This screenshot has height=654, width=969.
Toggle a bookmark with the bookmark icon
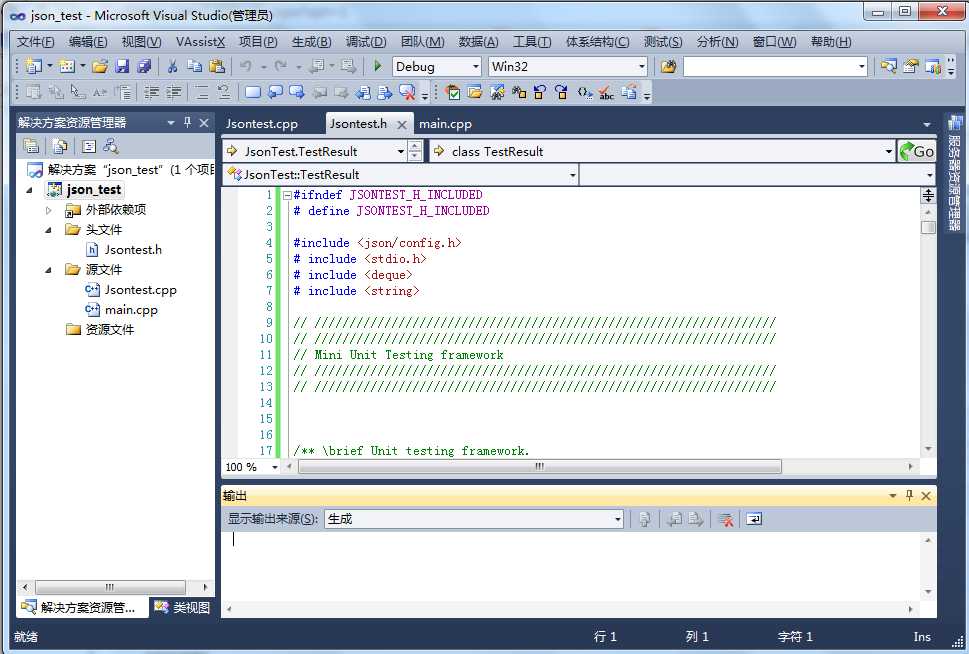point(253,93)
